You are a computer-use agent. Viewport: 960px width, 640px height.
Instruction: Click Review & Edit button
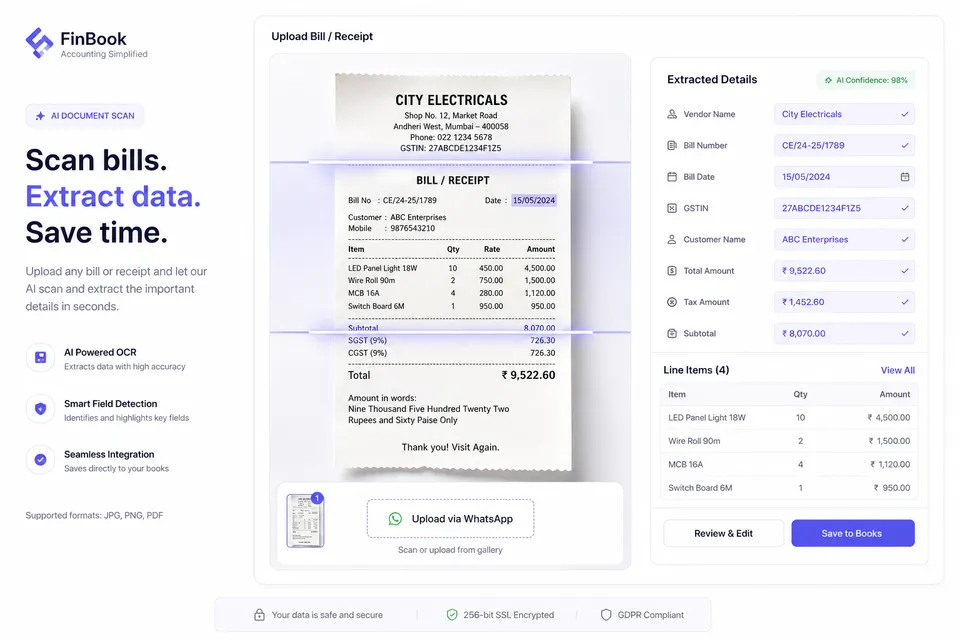(x=723, y=533)
